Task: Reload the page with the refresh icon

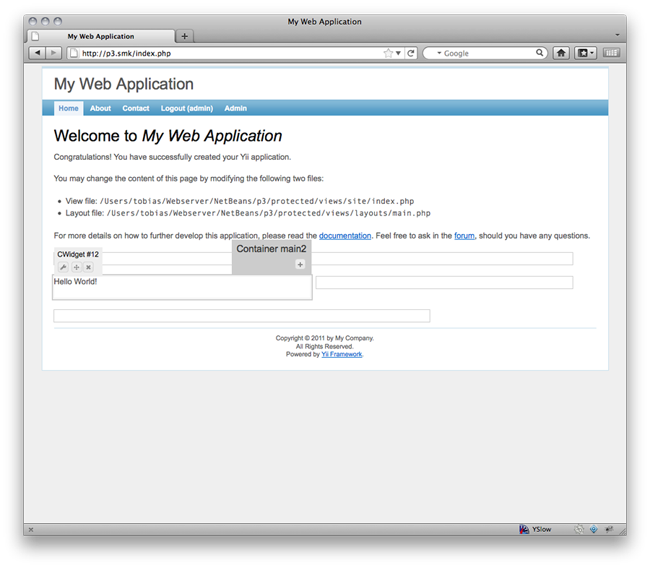Action: [410, 53]
